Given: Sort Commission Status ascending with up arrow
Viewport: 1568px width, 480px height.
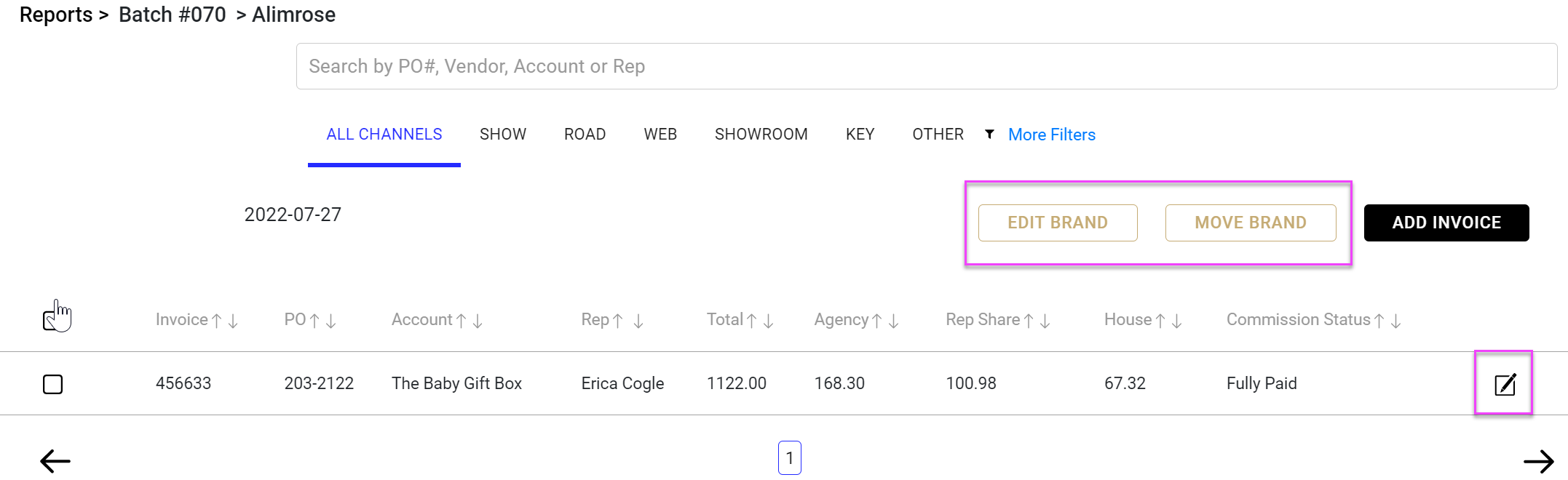Looking at the screenshot, I should click(x=1379, y=321).
